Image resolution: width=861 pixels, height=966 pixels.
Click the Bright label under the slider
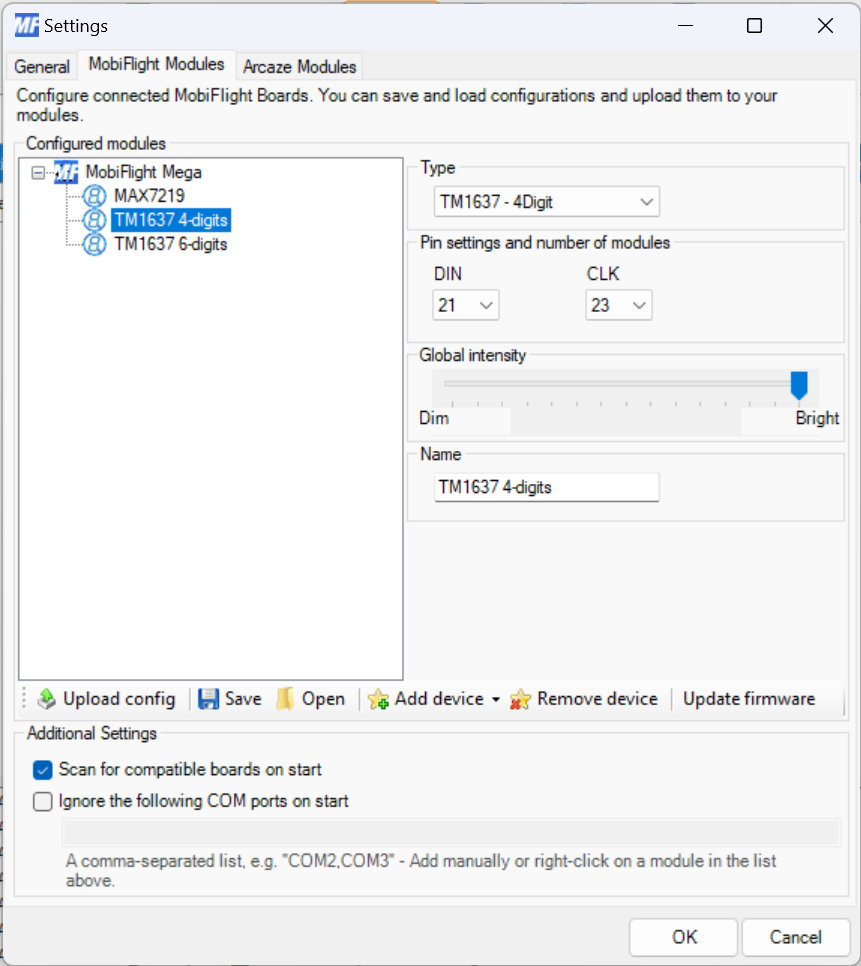click(x=817, y=418)
